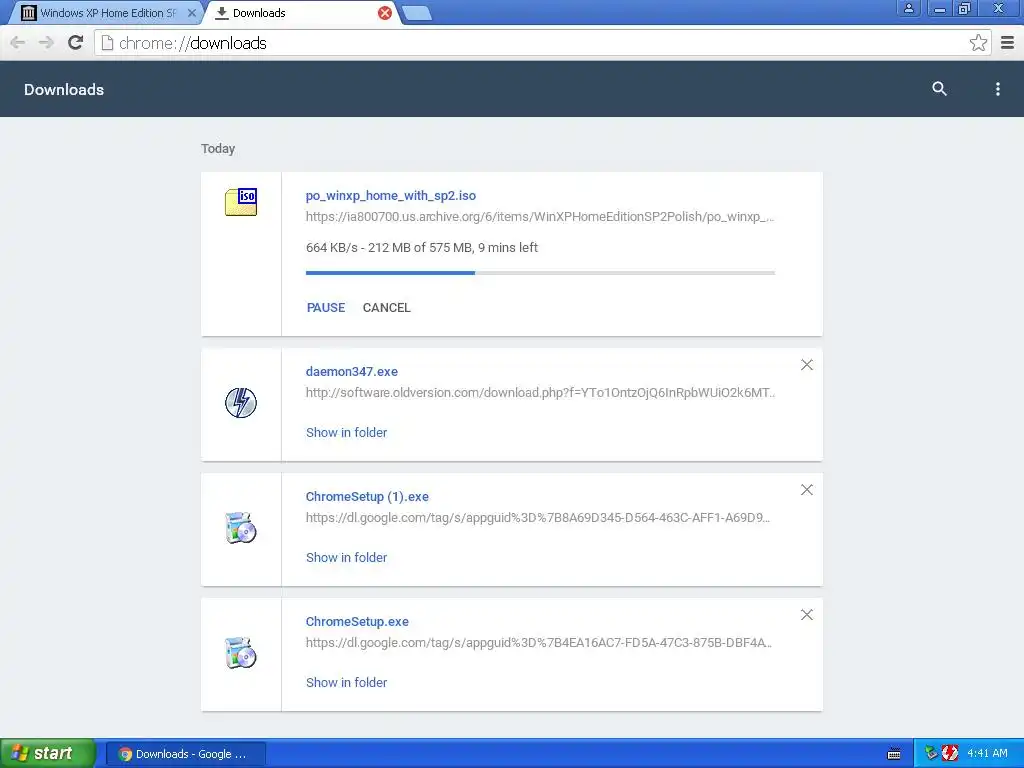Click the 4:41 AM system clock

click(x=987, y=754)
